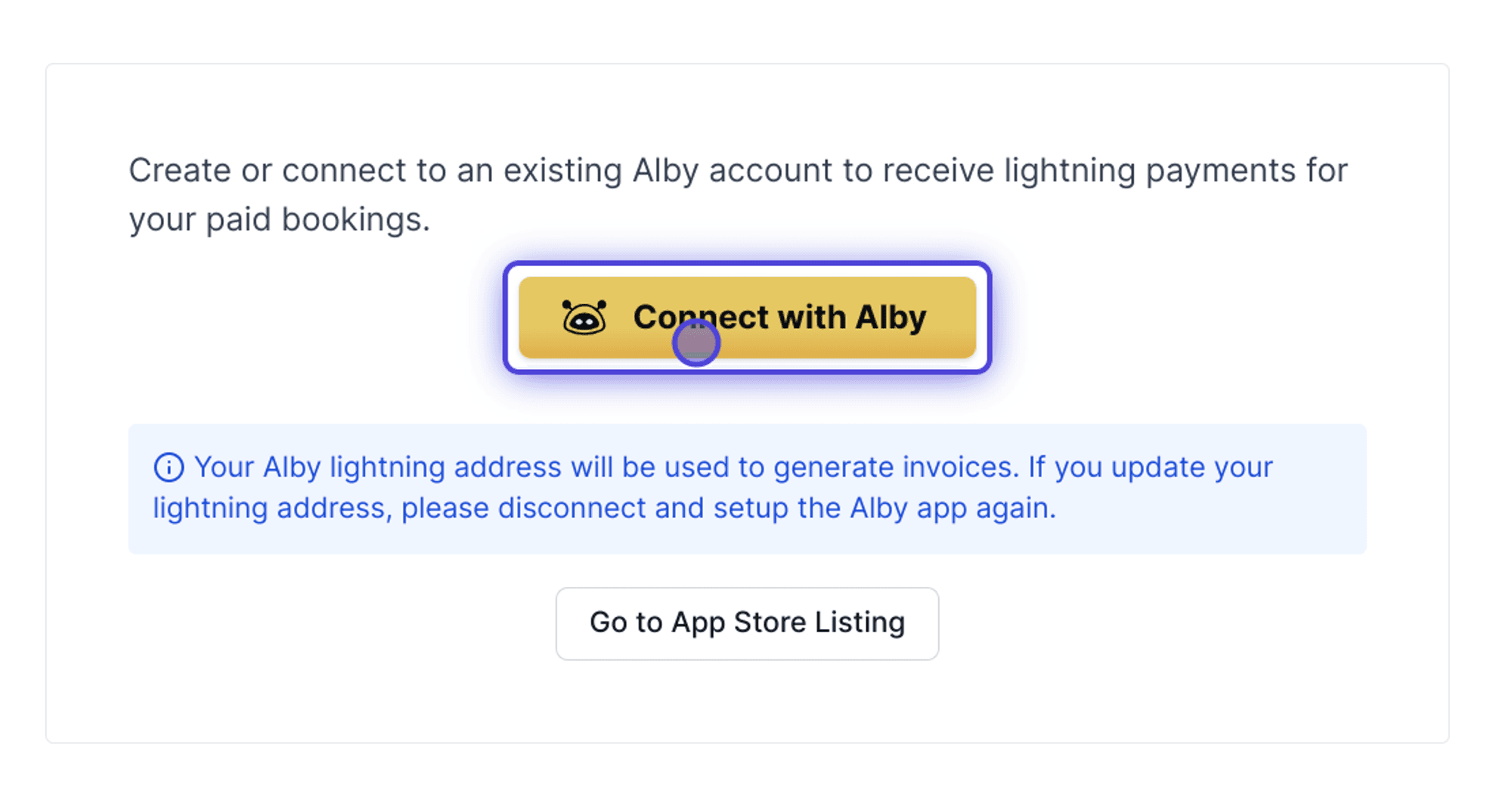The image size is (1512, 791).
Task: Click 'generate invoices' in the blue notice
Action: pyautogui.click(x=892, y=467)
